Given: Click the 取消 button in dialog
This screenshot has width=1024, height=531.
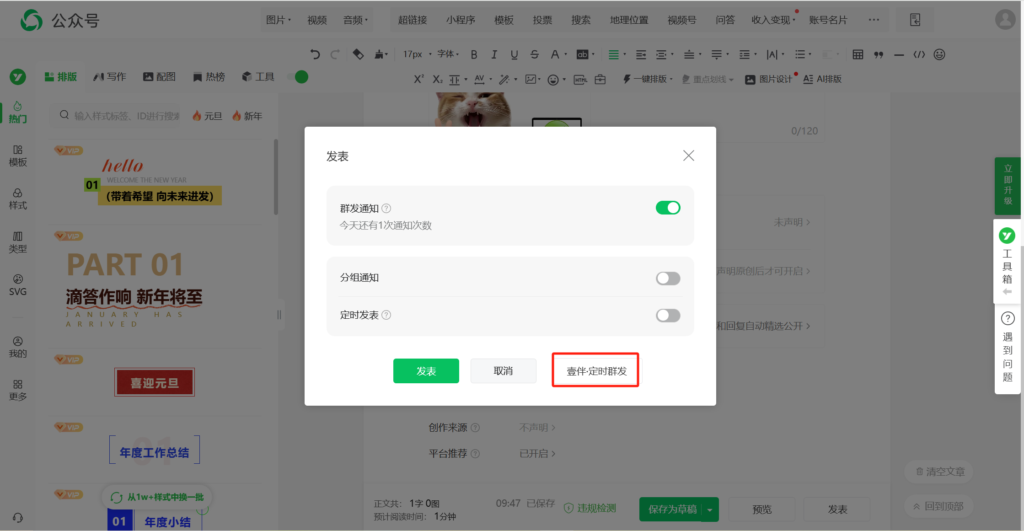Looking at the screenshot, I should coord(504,371).
